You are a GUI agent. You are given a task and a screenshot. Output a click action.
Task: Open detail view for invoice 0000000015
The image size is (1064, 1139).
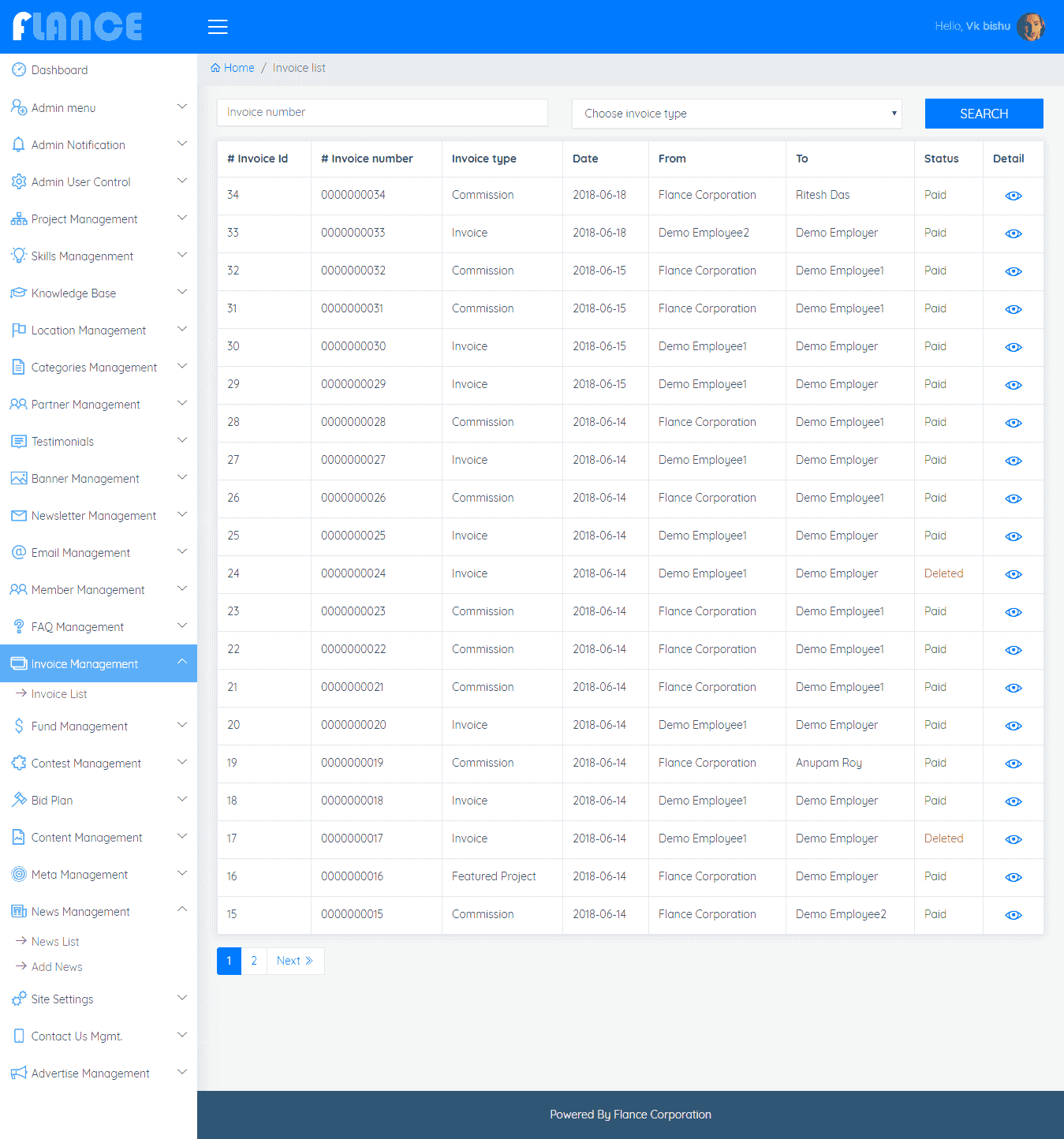1013,915
